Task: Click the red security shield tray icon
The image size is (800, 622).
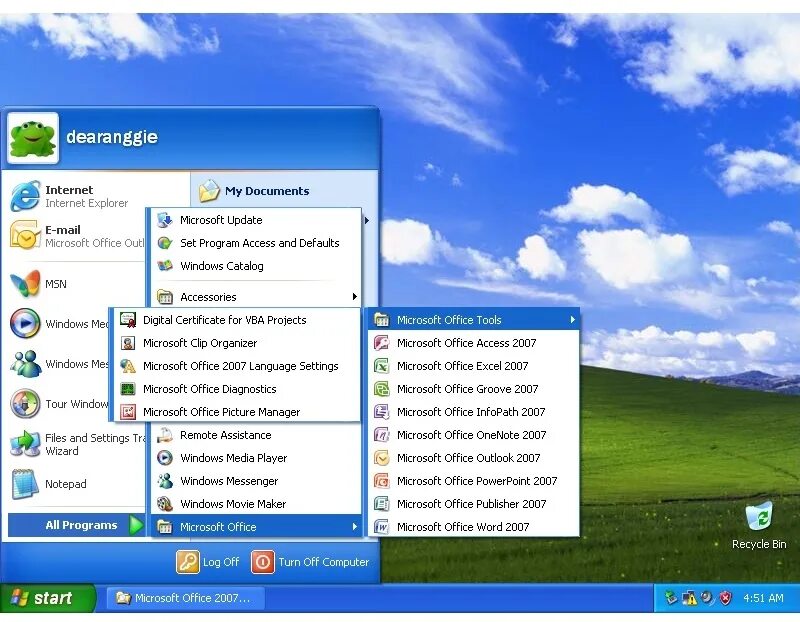Action: [725, 598]
